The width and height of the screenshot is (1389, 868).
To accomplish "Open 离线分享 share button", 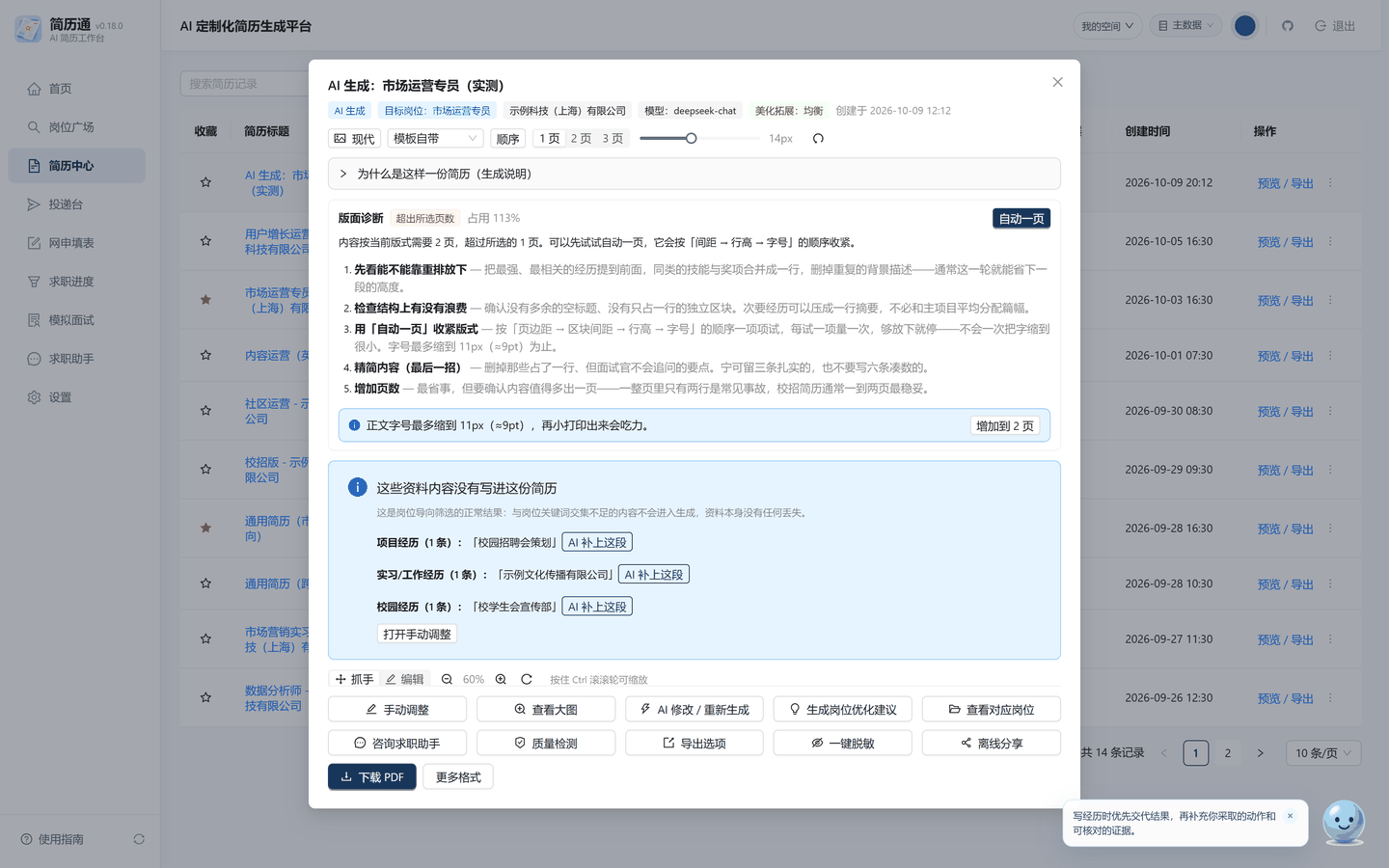I will 992,743.
